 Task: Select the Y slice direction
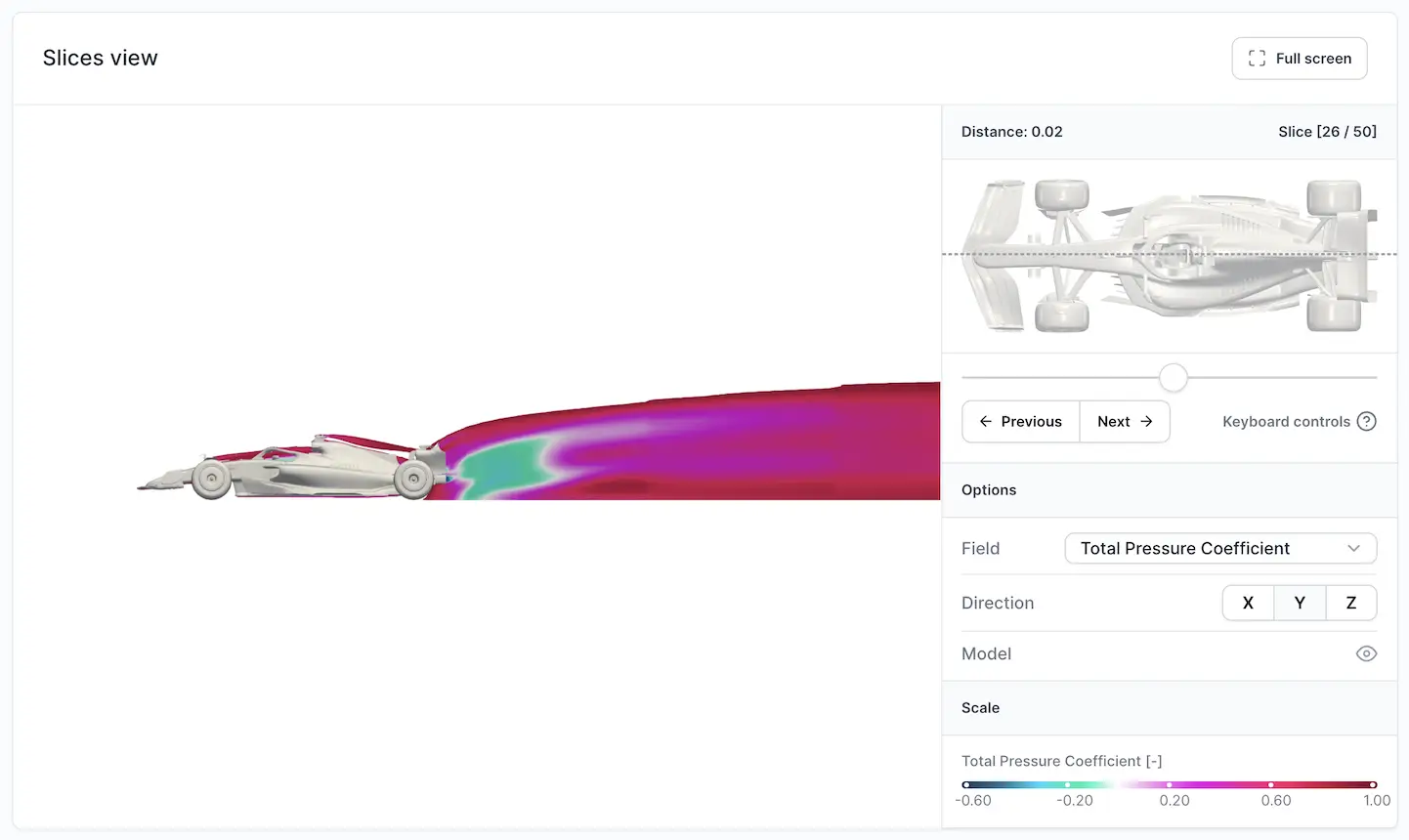[1300, 604]
